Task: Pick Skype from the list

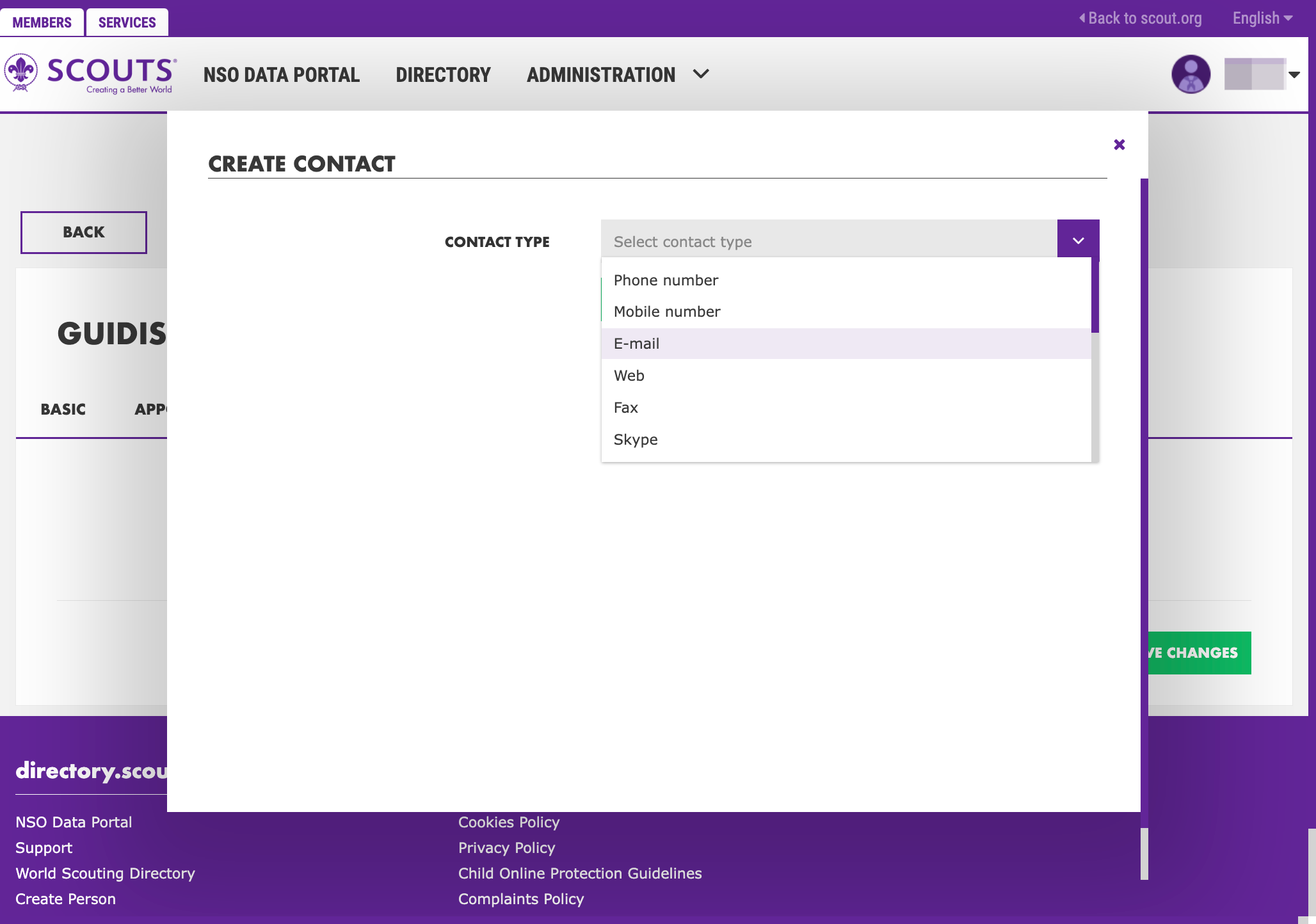Action: (x=846, y=440)
